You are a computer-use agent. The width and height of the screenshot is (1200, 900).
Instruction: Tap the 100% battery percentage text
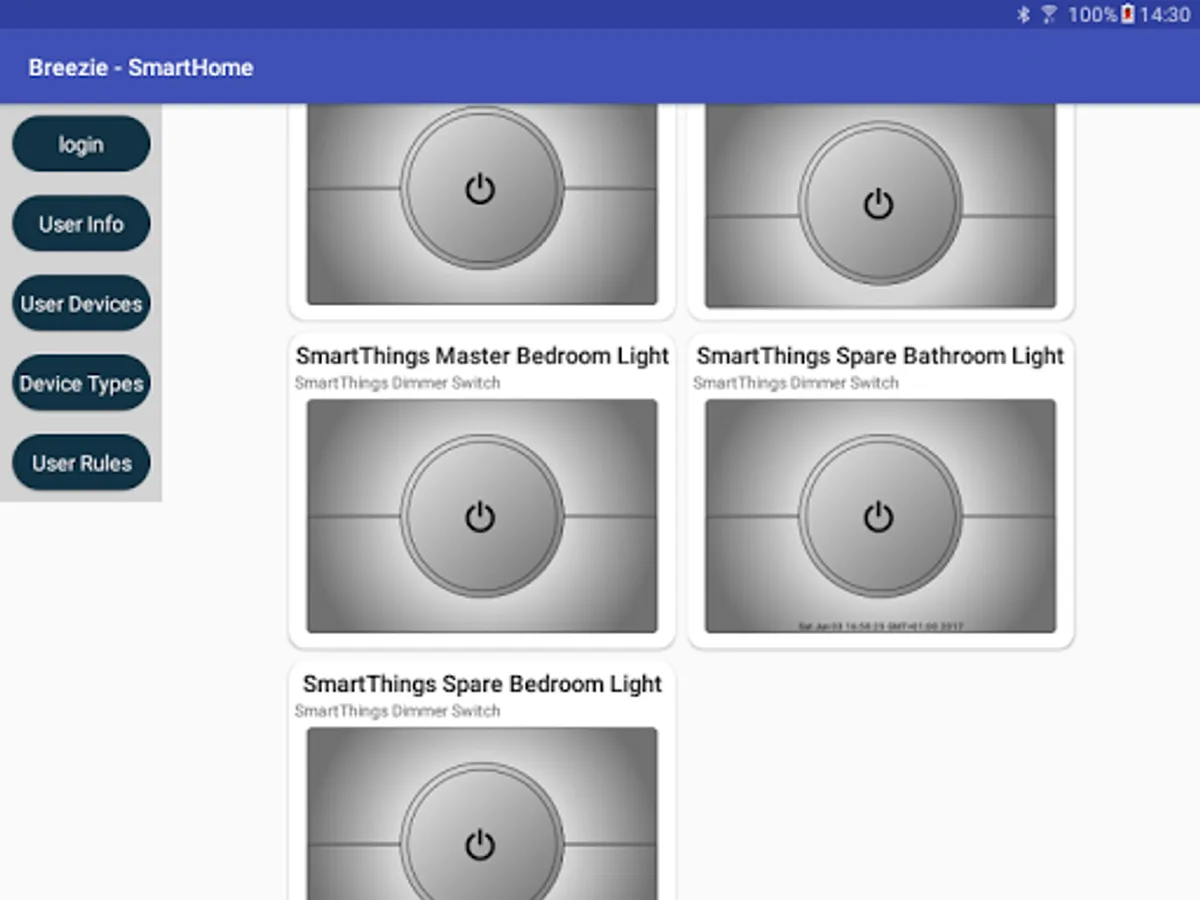point(1092,15)
